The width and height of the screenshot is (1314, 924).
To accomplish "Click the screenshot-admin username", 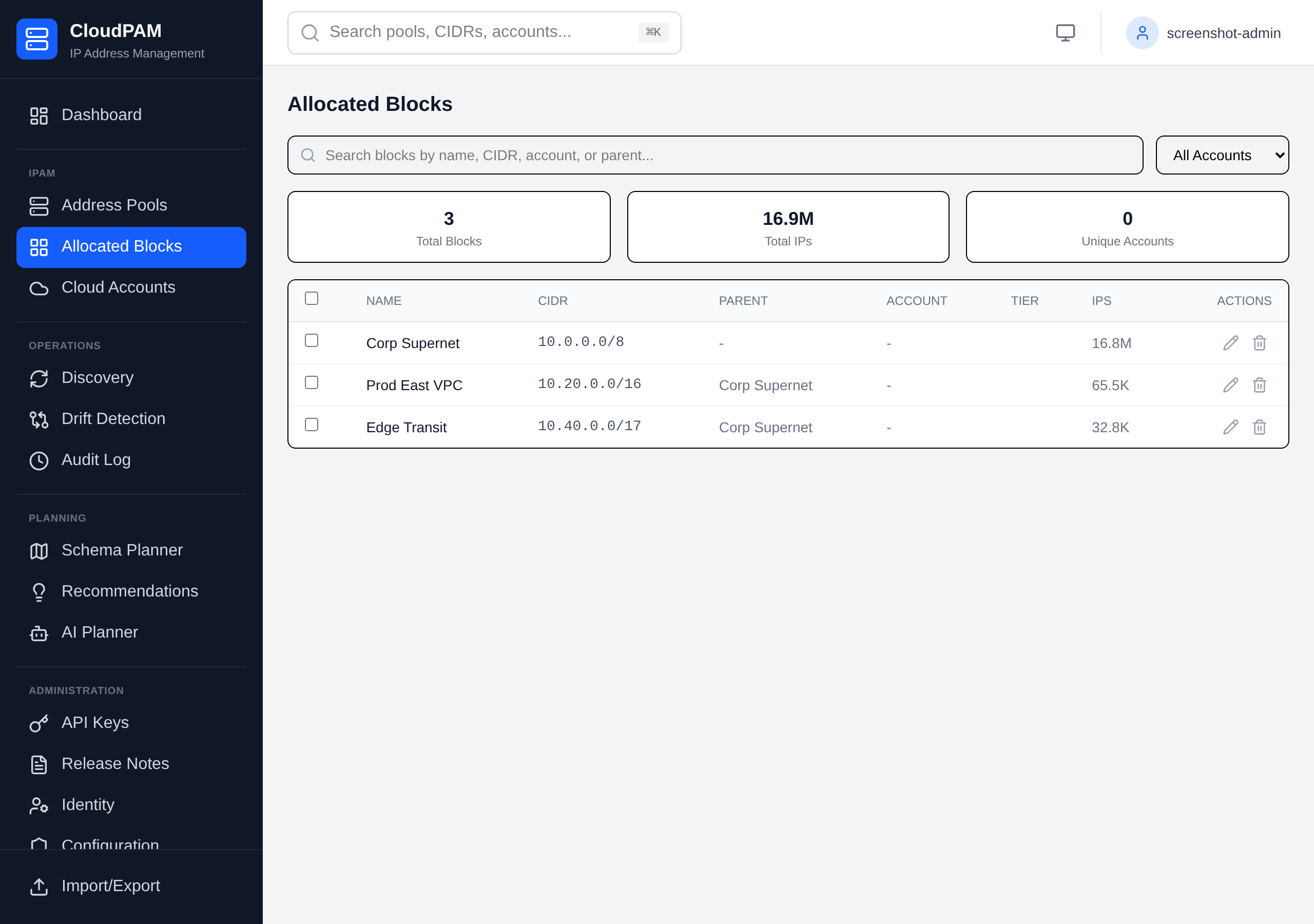I will tap(1224, 33).
